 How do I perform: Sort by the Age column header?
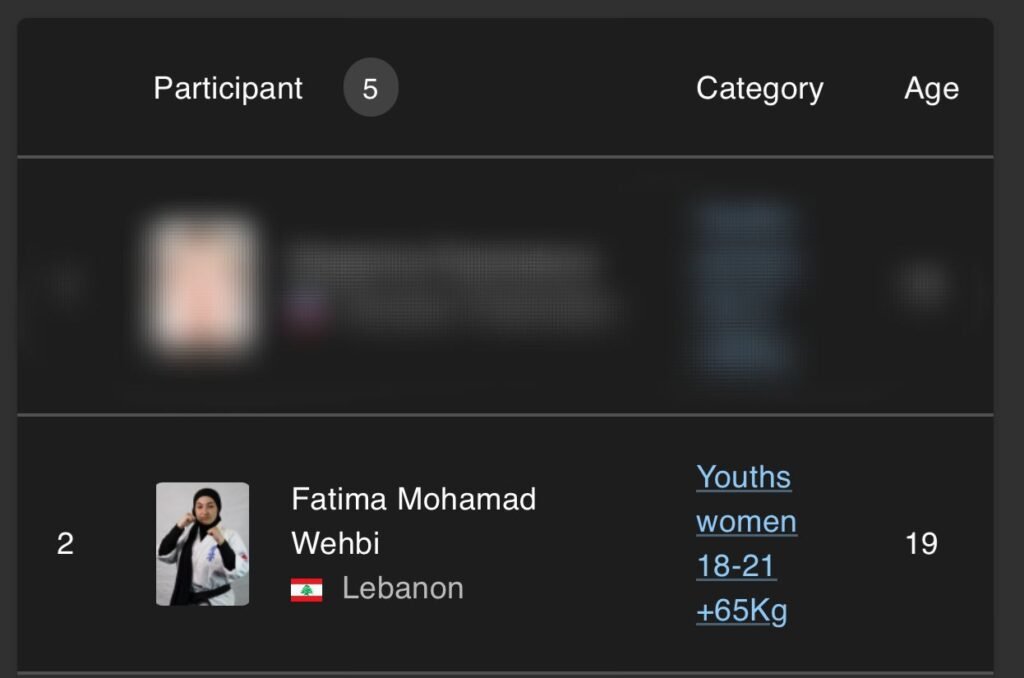coord(931,88)
